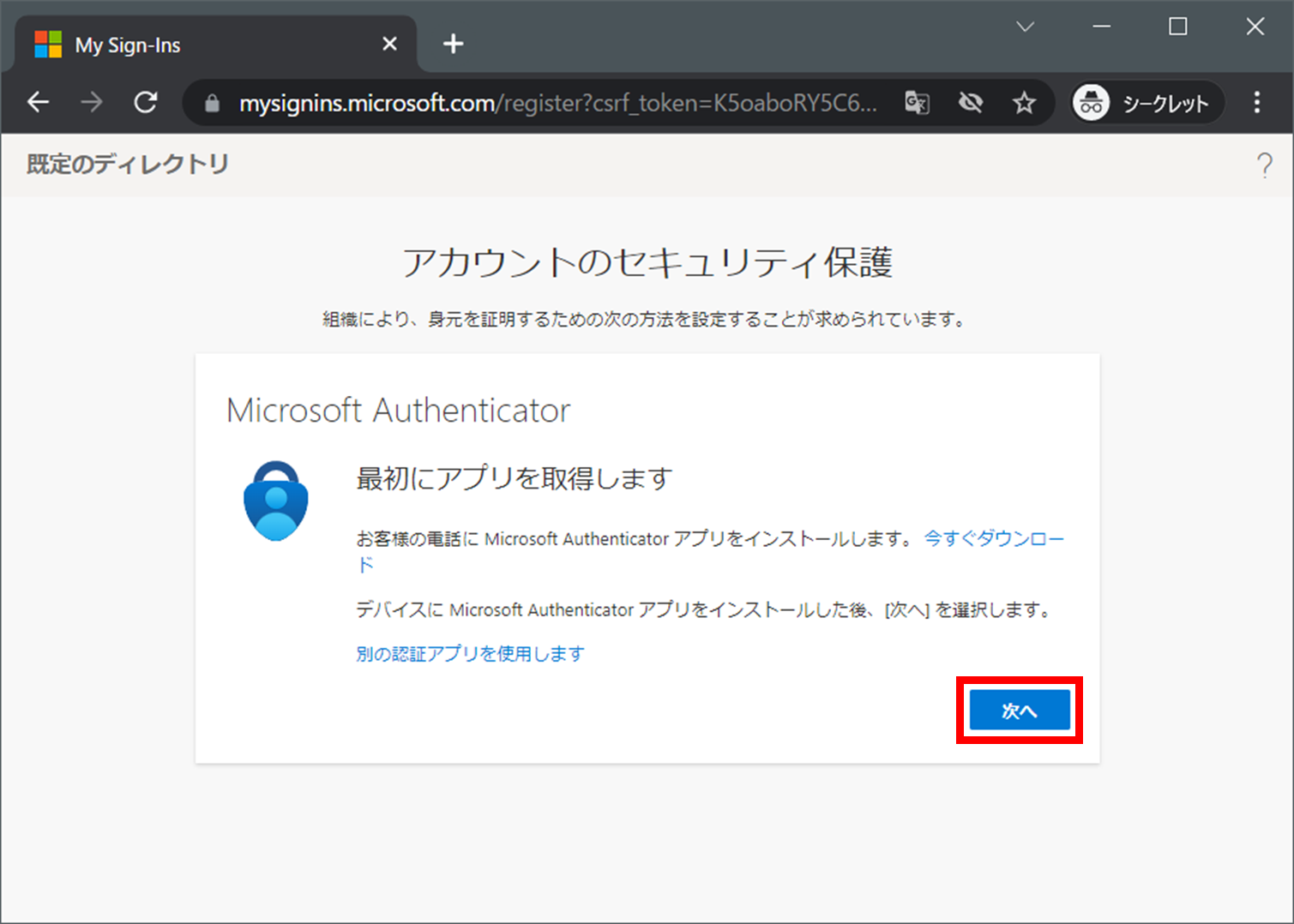Click the crossed-out eye tracking icon
This screenshot has width=1294, height=924.
click(x=971, y=103)
